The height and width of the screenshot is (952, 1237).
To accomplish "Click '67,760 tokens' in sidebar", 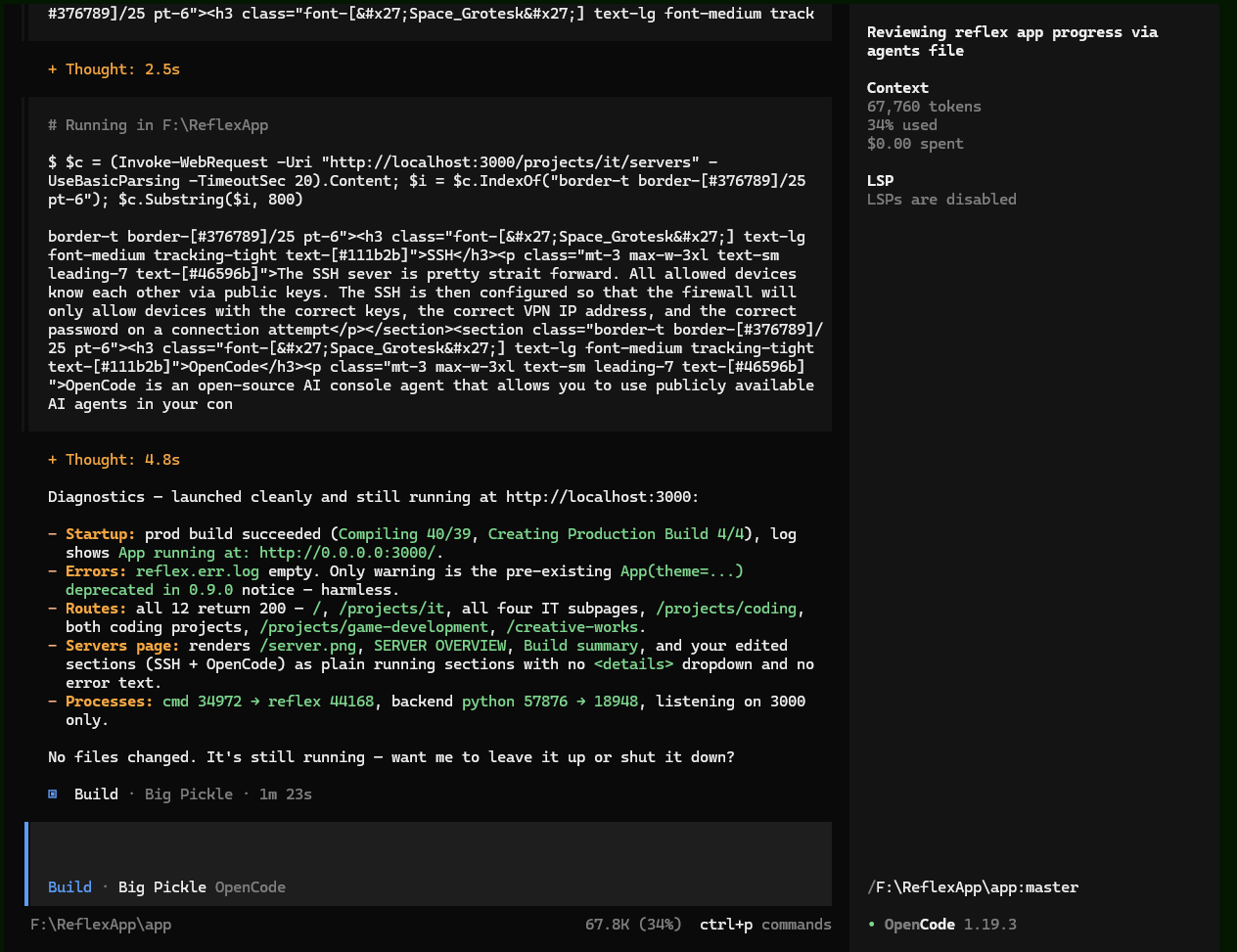I will (x=924, y=107).
